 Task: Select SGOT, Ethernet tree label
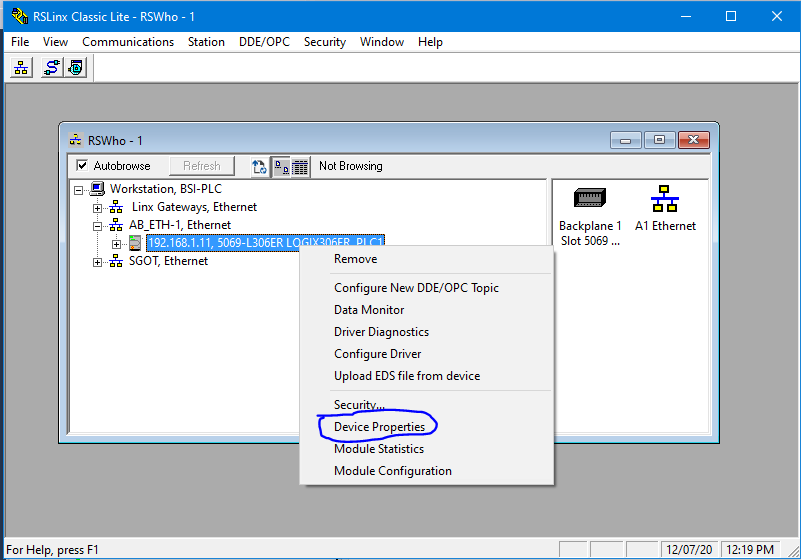168,261
